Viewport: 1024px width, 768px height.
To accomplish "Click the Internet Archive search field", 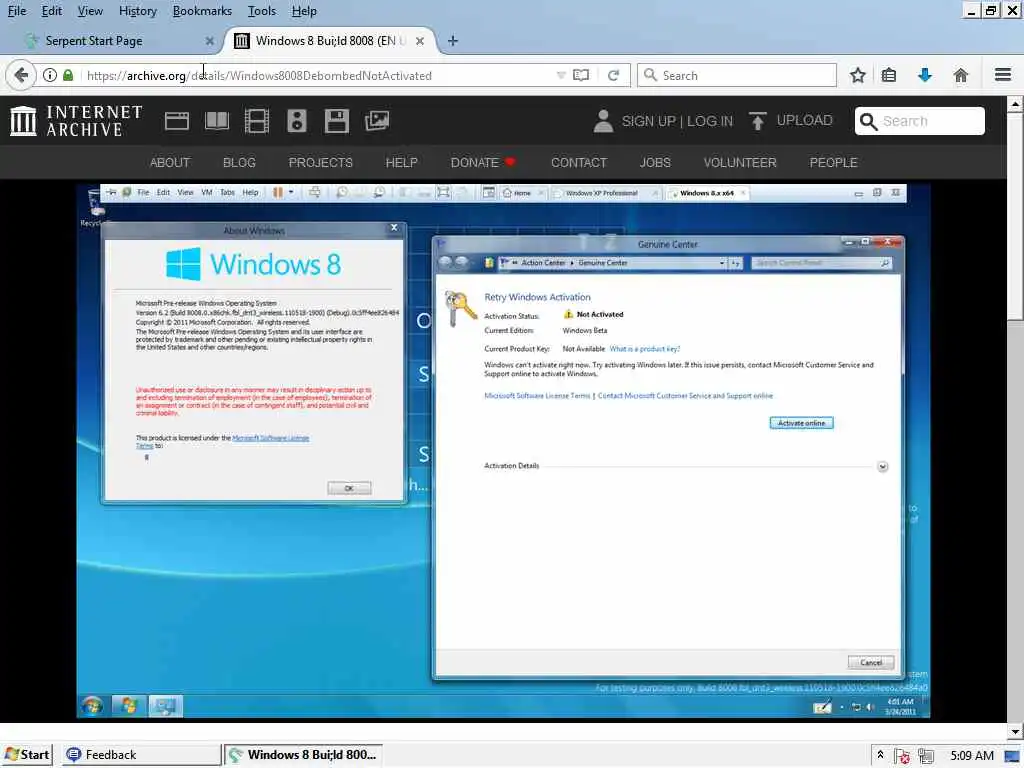I will coord(920,121).
